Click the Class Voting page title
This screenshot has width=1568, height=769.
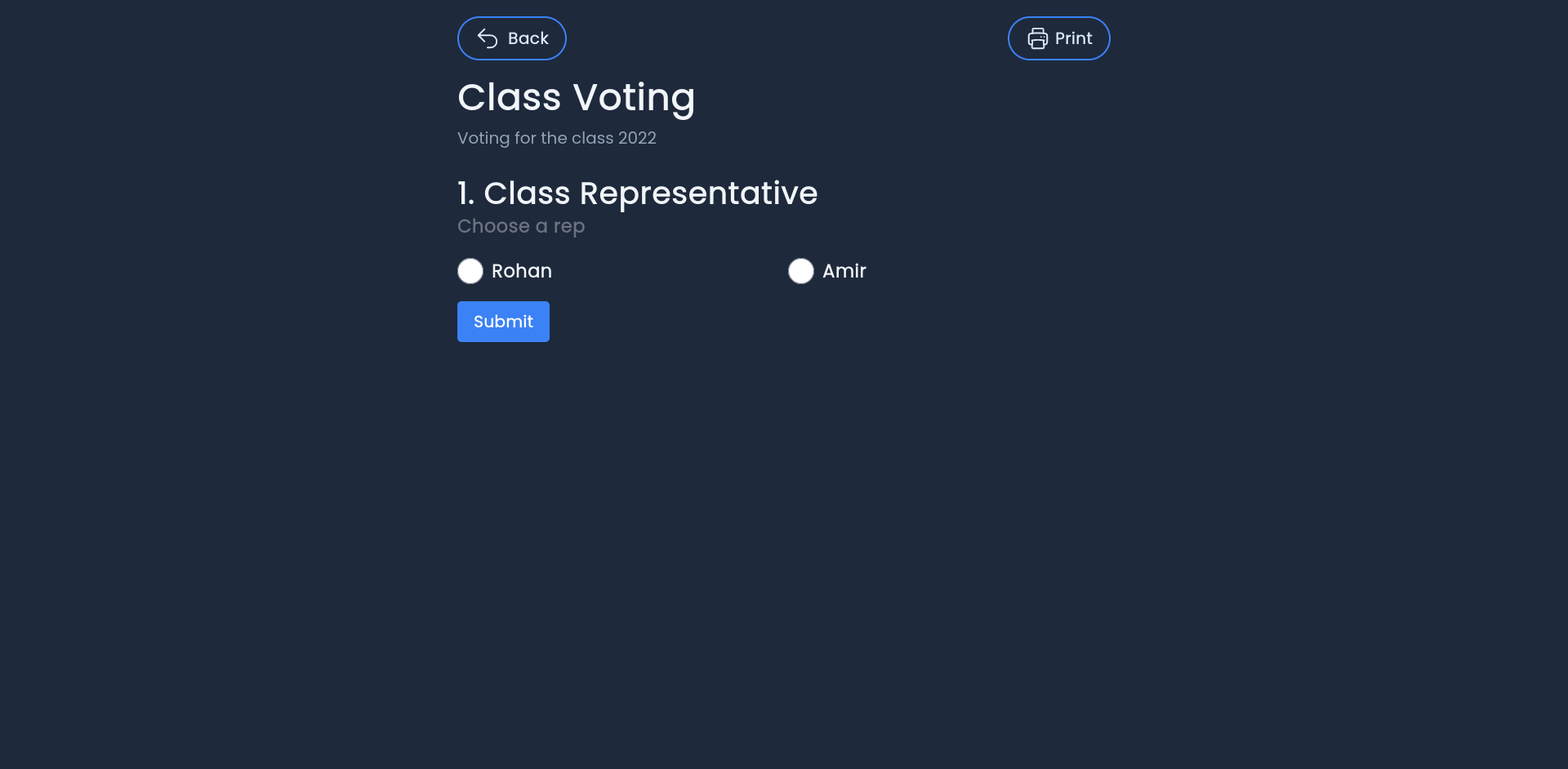576,97
